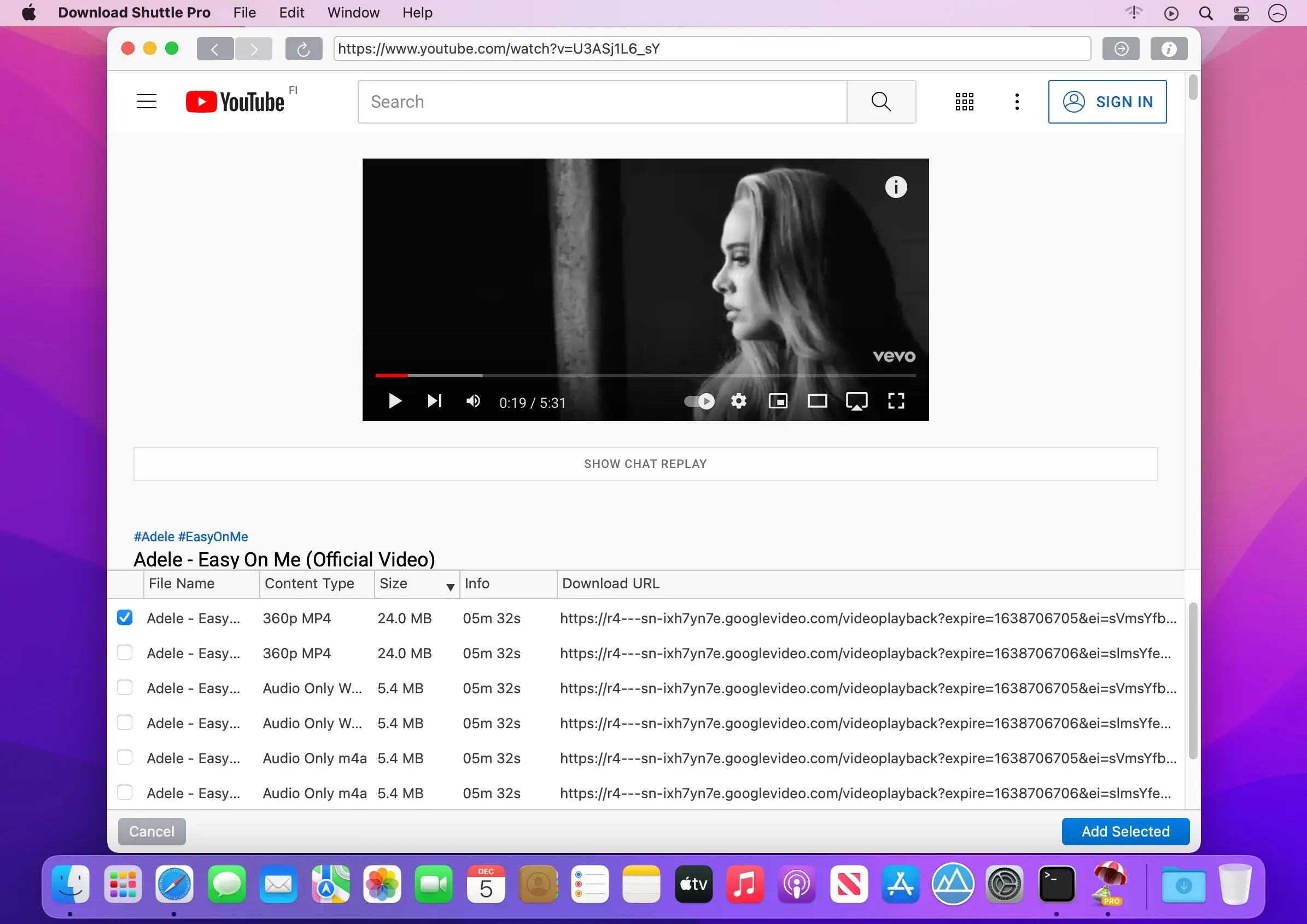This screenshot has width=1307, height=924.
Task: Click the Info column header
Action: pos(509,584)
